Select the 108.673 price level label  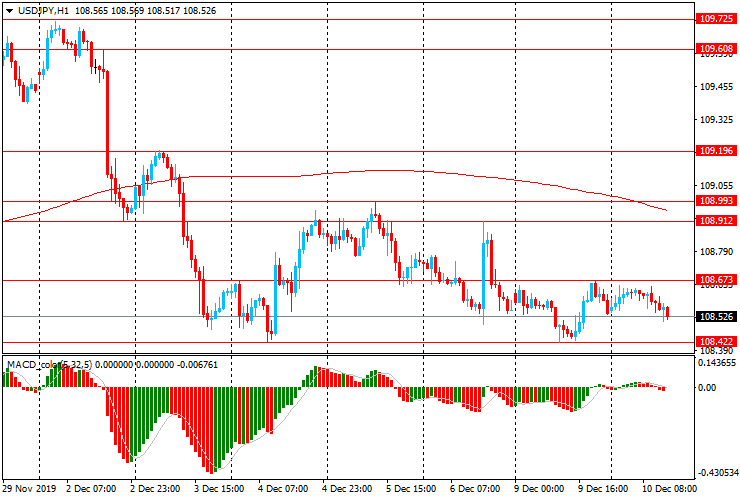click(716, 280)
